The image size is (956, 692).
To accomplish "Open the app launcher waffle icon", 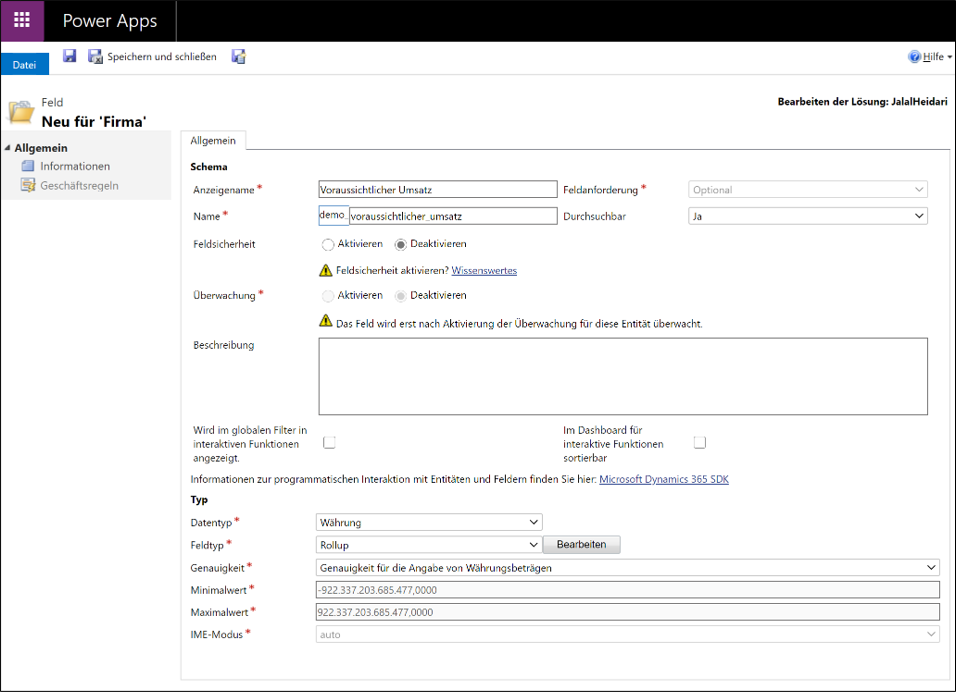I will click(x=22, y=20).
